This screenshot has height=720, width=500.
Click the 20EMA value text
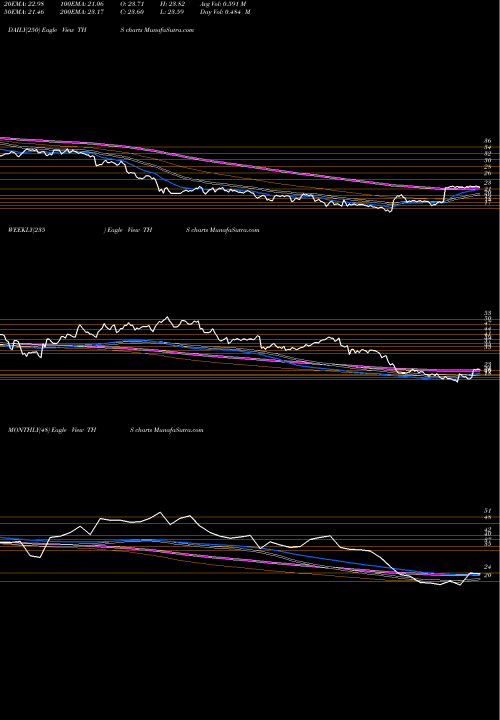pos(22,4)
